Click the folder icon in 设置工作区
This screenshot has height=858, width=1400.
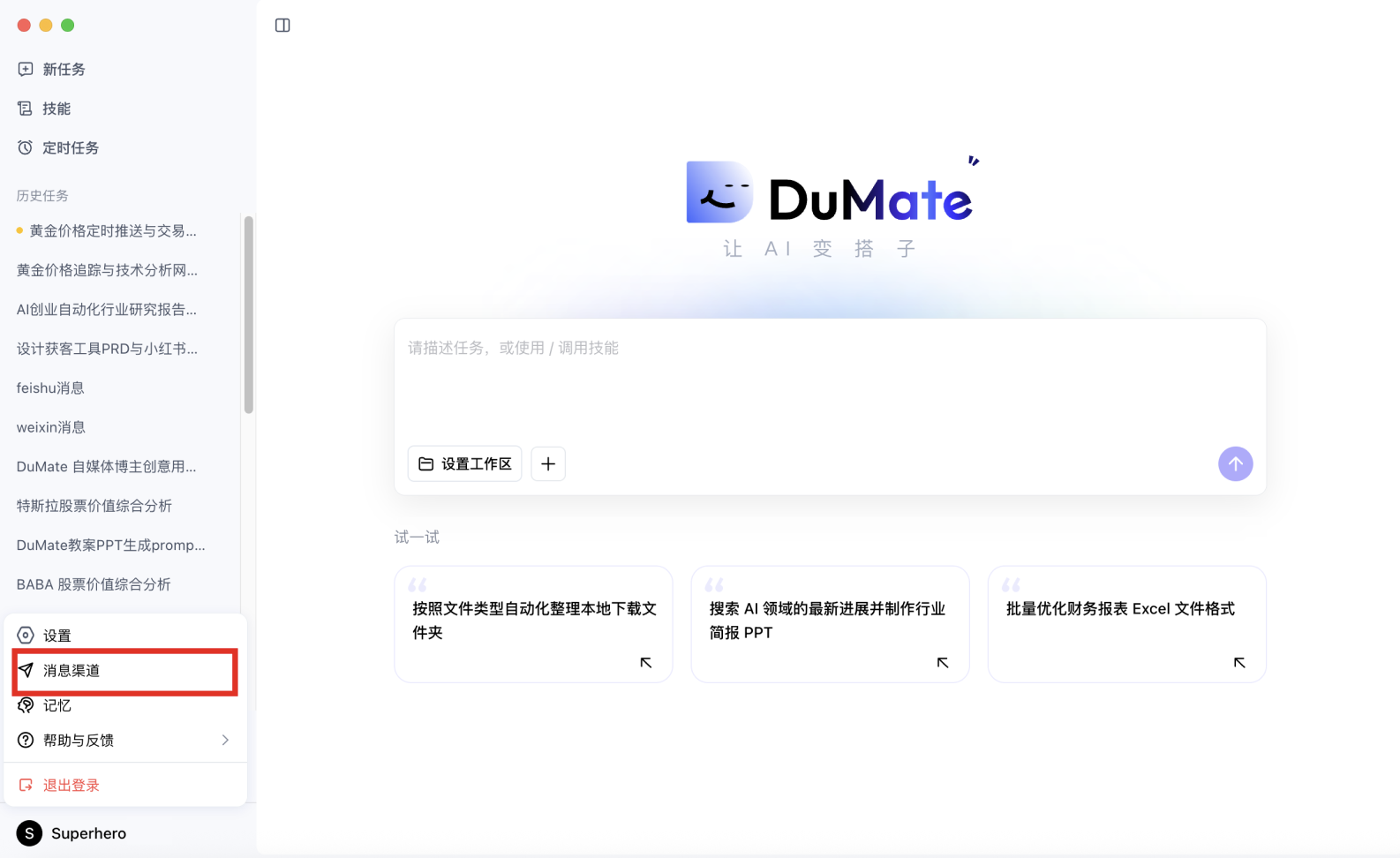pos(425,463)
